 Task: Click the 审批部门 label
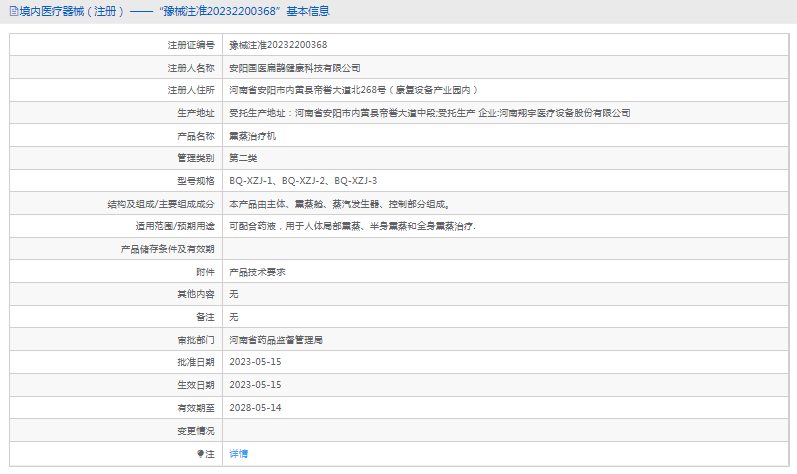pos(196,340)
